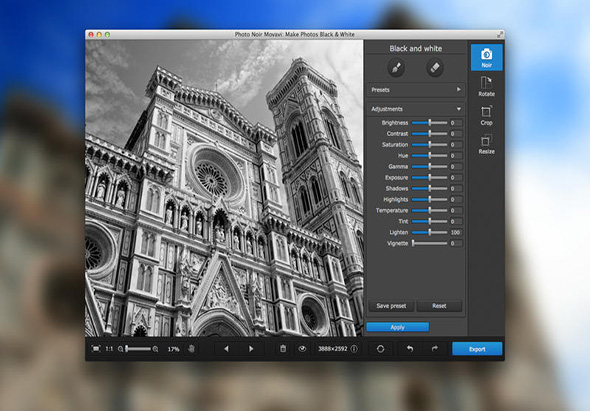
Task: Click the trash delete icon
Action: pyautogui.click(x=283, y=349)
